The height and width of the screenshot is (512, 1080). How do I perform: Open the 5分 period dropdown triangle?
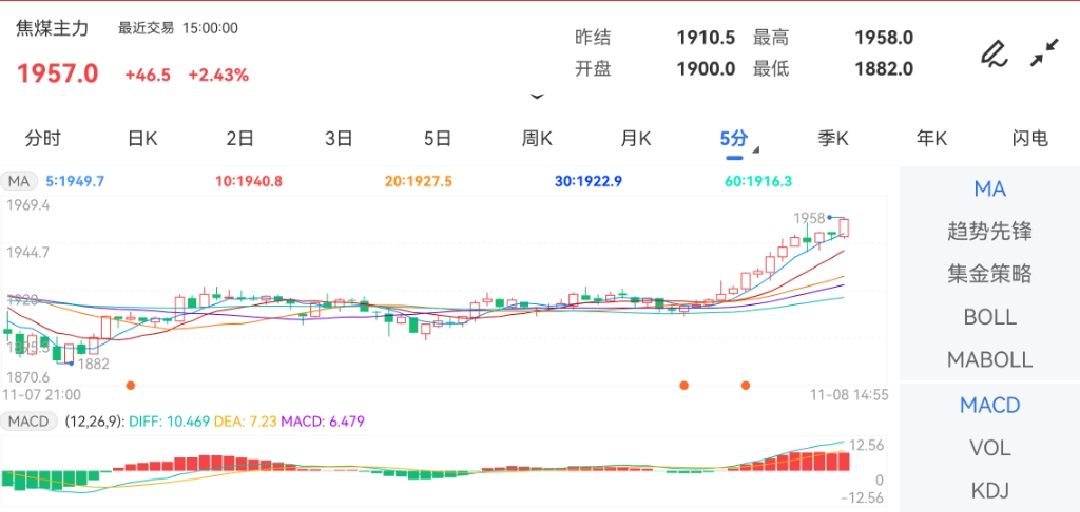(x=756, y=149)
